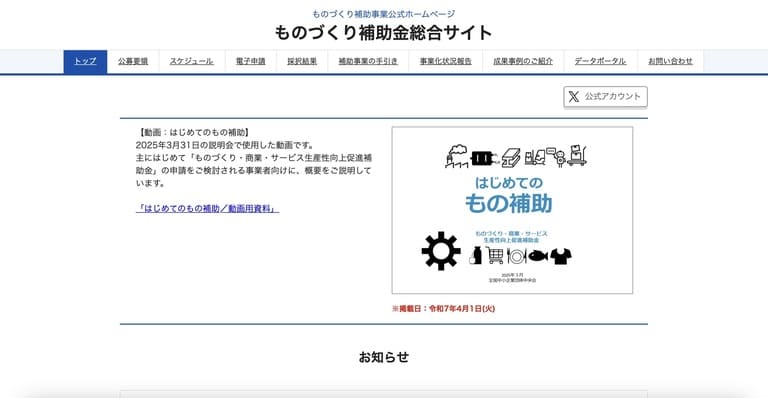Click the ※掲載日：令和7年4月1日(火) note

tap(443, 308)
